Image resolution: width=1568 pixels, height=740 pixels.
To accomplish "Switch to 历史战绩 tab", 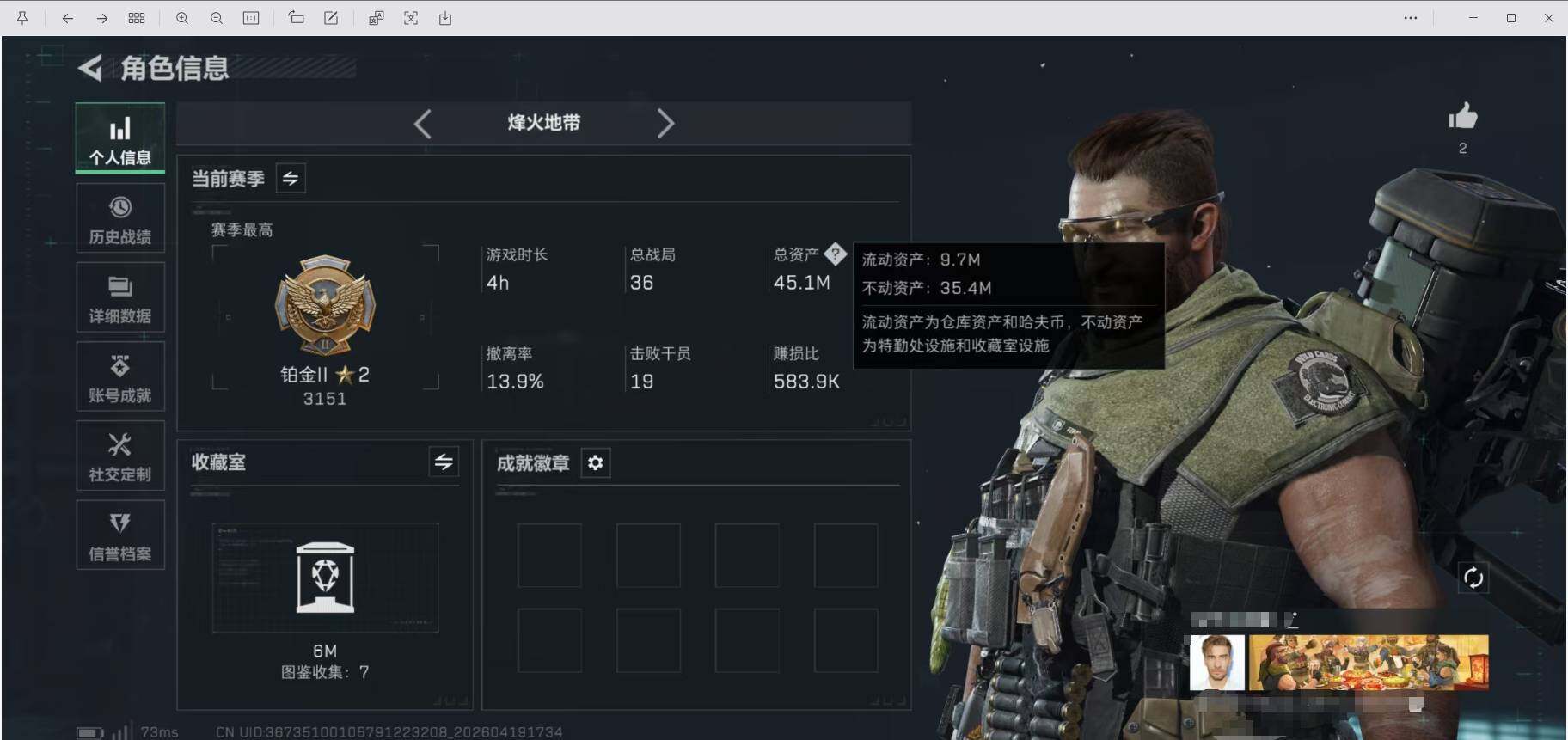I will pyautogui.click(x=120, y=220).
